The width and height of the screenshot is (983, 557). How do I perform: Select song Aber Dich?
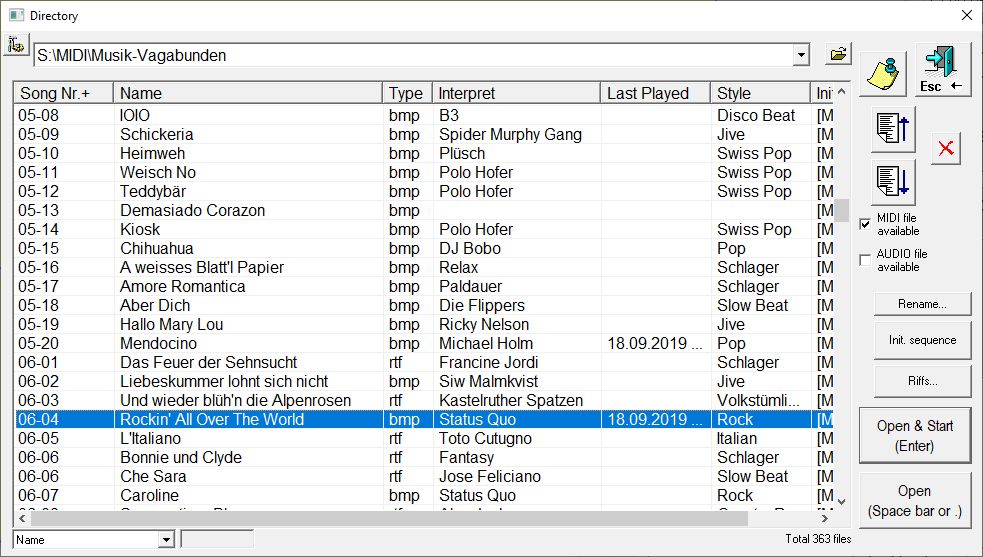(x=155, y=305)
